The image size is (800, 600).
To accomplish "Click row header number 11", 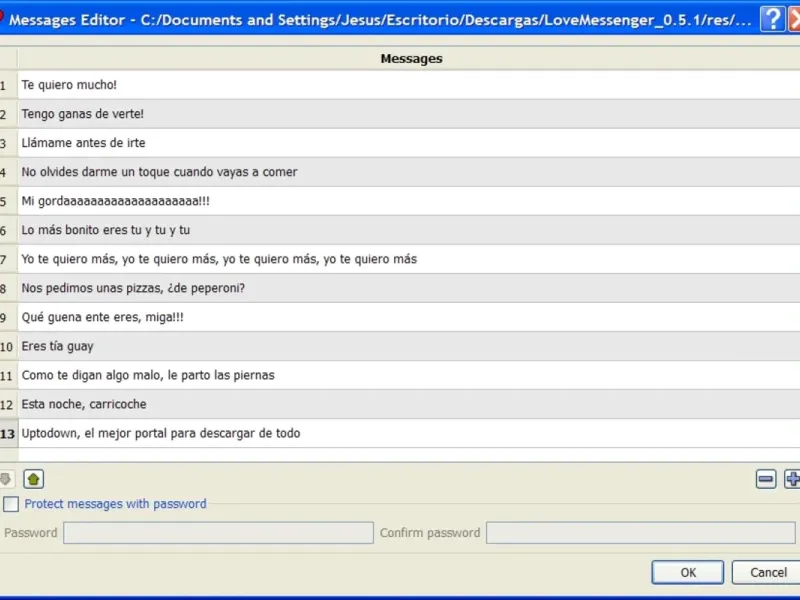I will tap(8, 376).
